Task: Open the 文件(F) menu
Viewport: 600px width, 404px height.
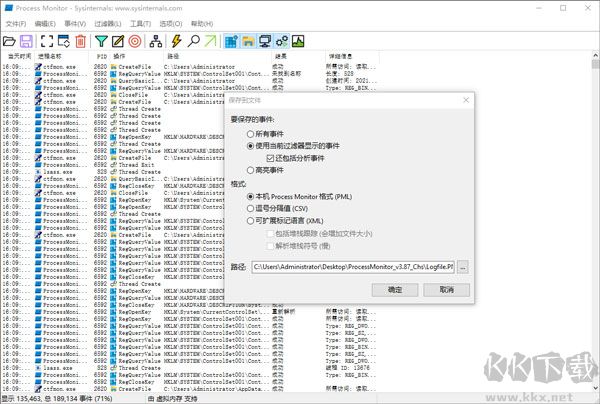Action: pos(16,24)
